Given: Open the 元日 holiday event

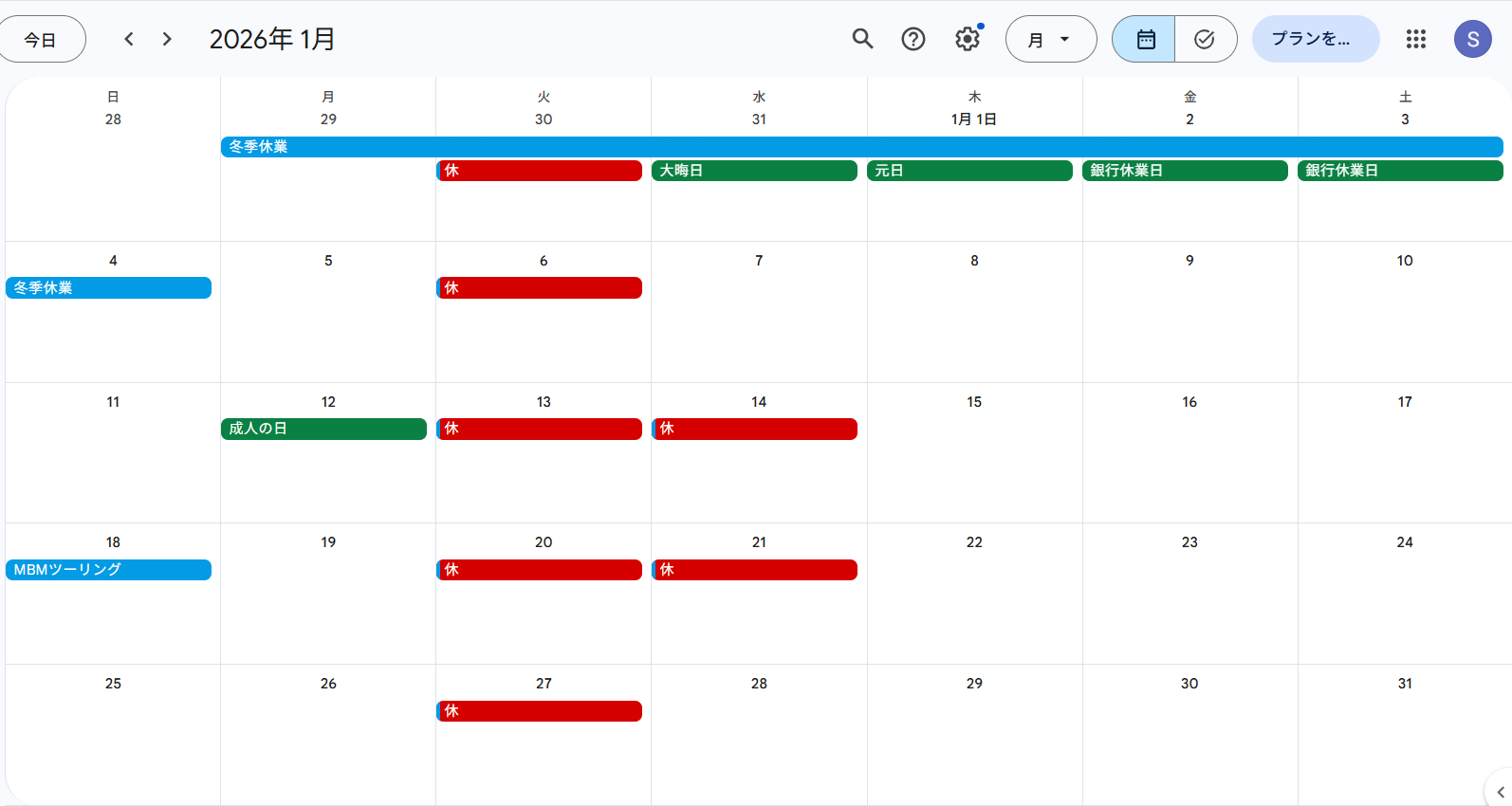Looking at the screenshot, I should [969, 171].
